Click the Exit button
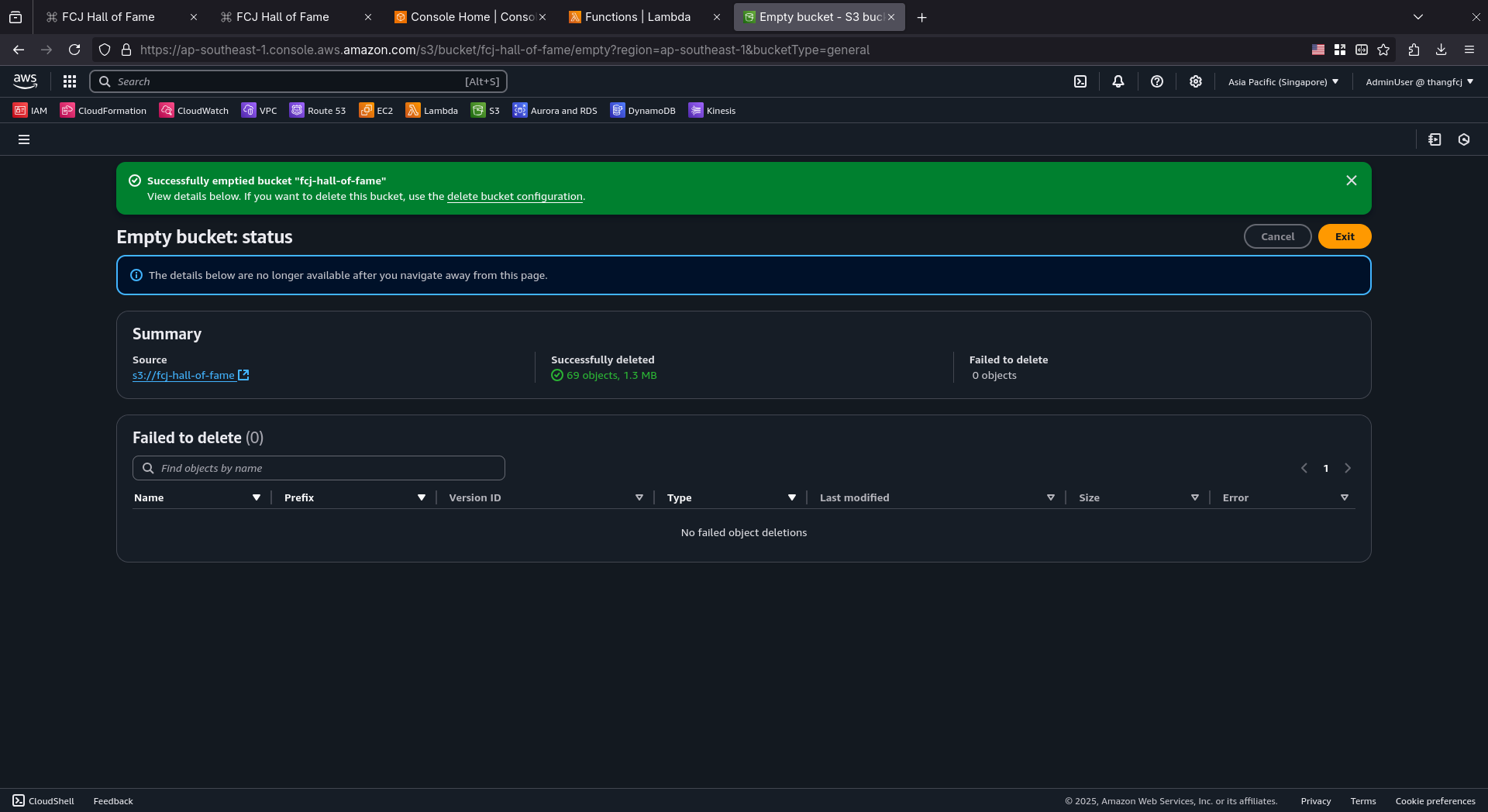This screenshot has height=812, width=1488. pos(1345,236)
